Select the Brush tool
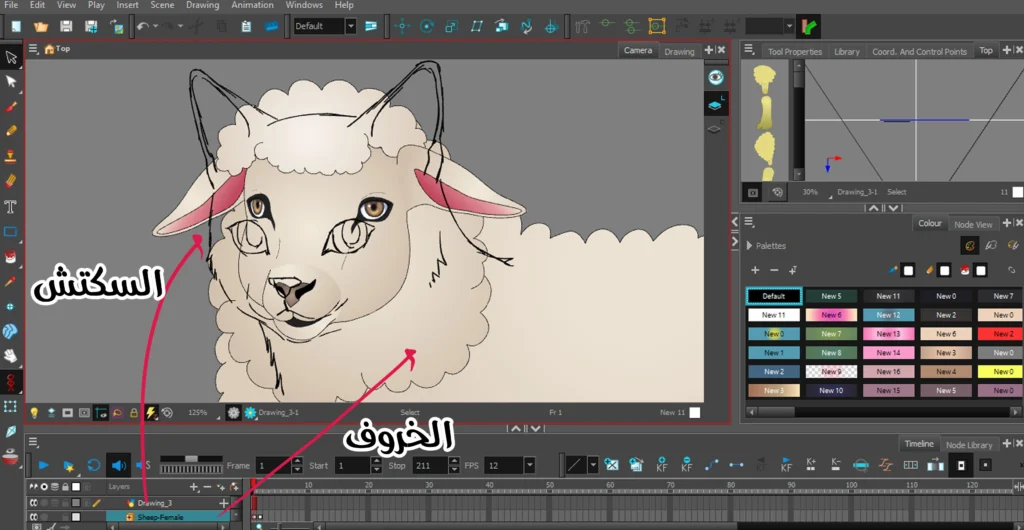The width and height of the screenshot is (1024, 530). pos(10,107)
